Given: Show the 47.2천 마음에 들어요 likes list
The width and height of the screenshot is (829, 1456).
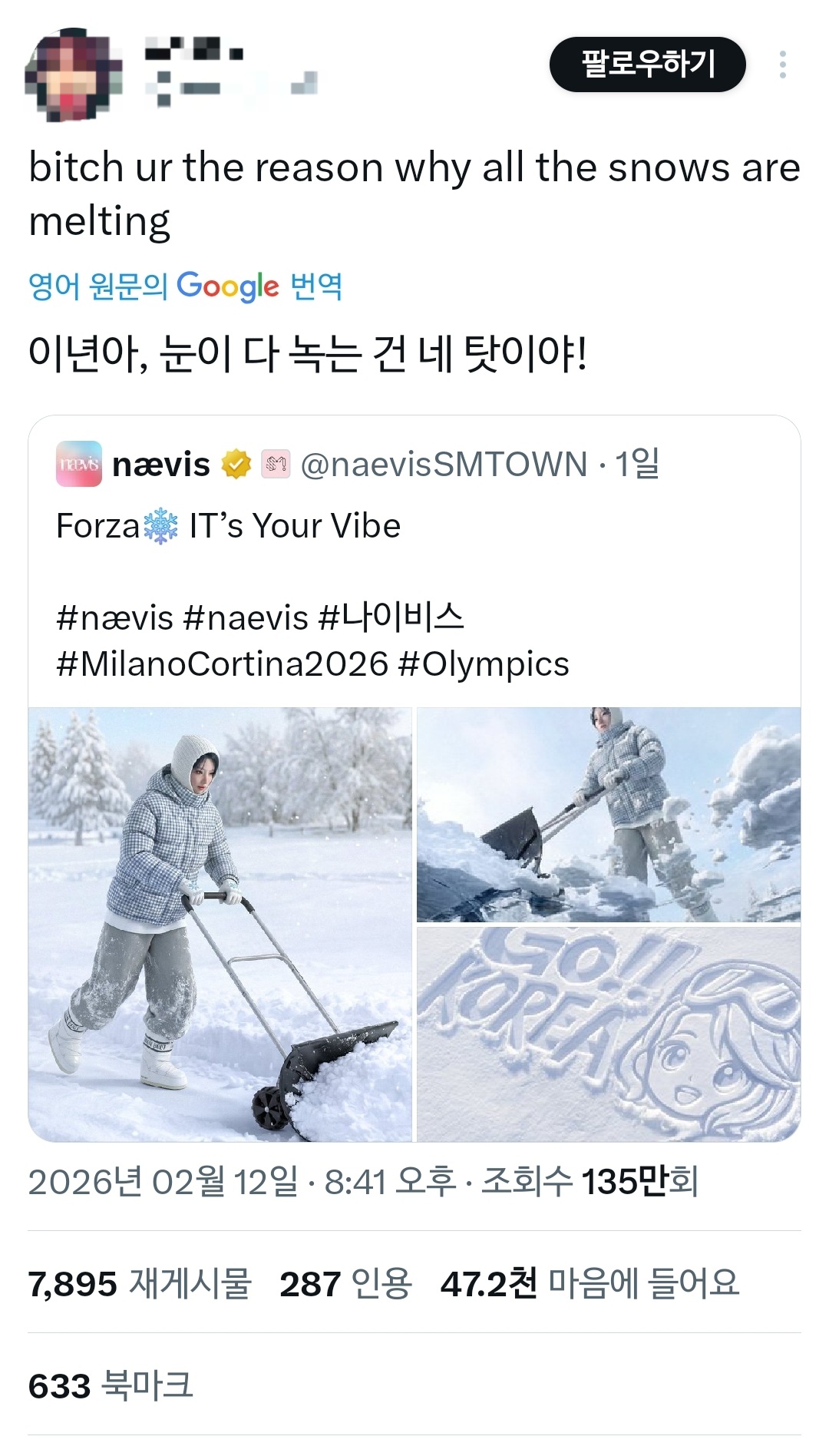Looking at the screenshot, I should point(590,1283).
